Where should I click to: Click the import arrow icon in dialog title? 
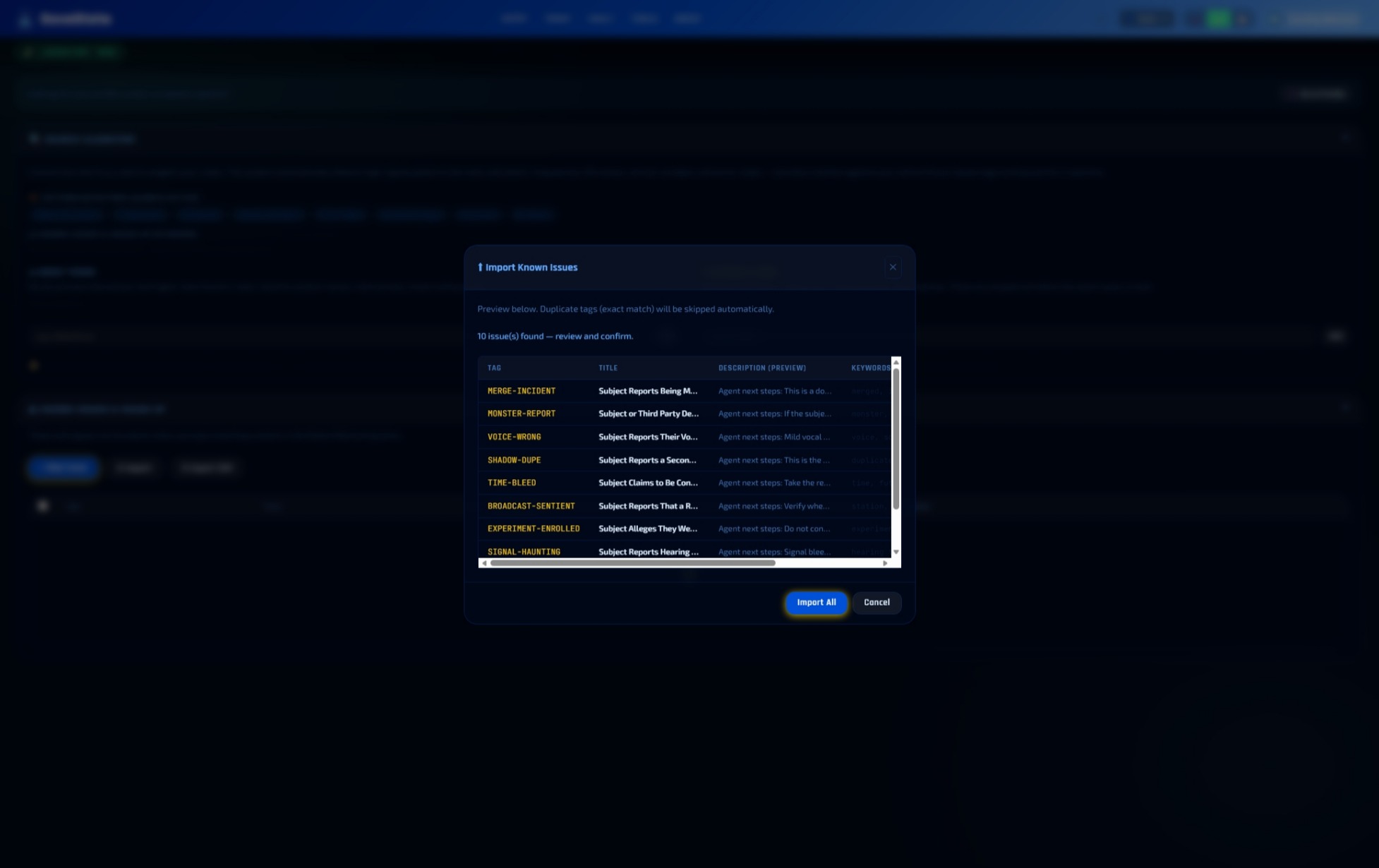pos(480,267)
